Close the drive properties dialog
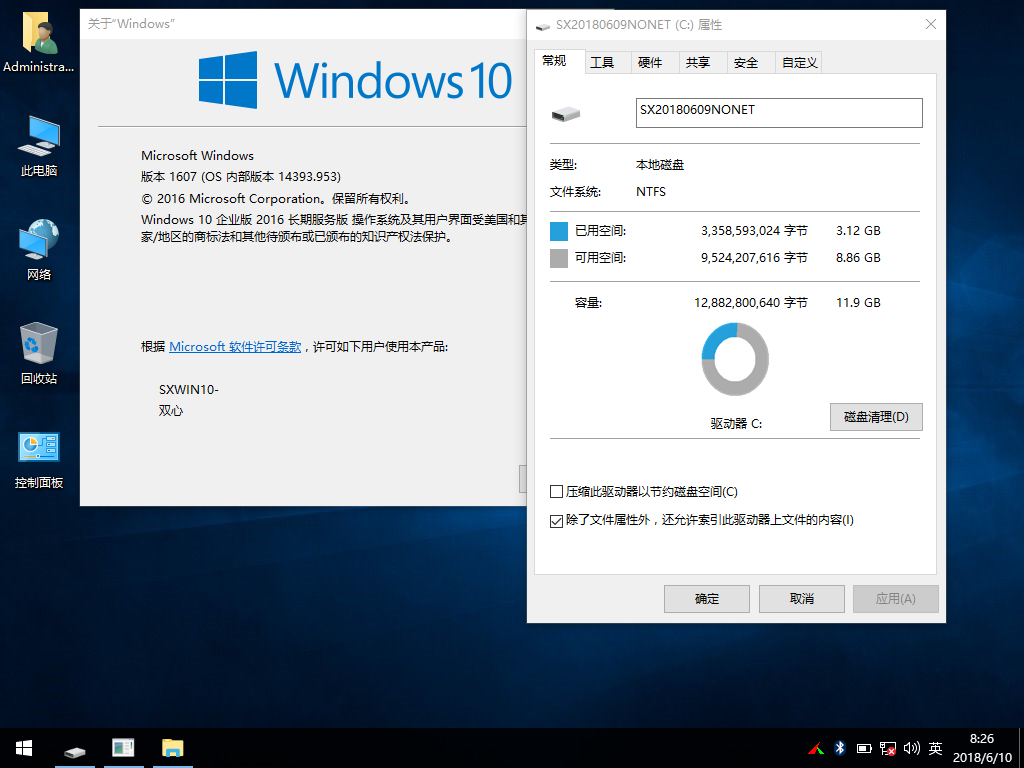 click(x=931, y=24)
